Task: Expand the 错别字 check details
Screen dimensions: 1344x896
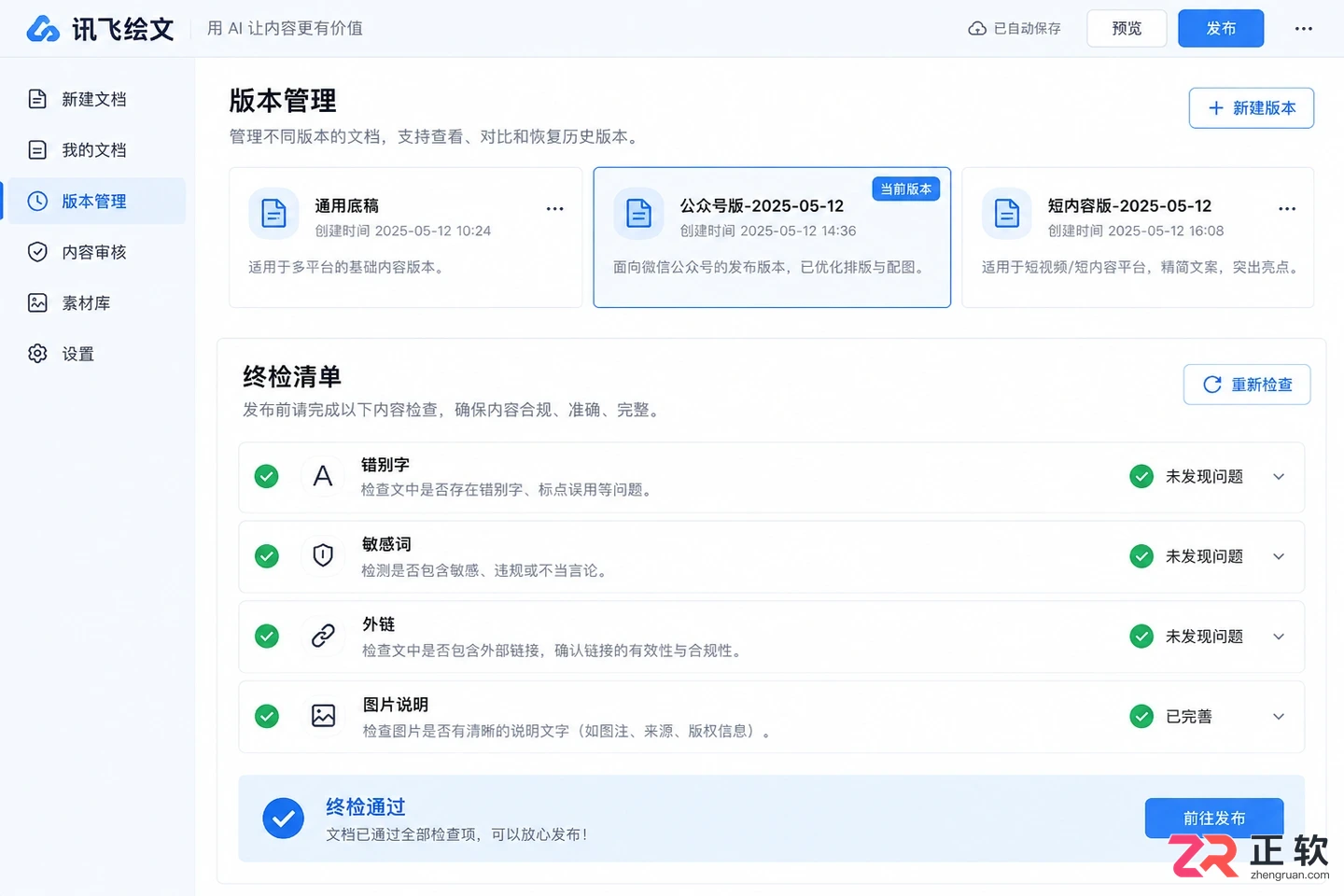Action: coord(1279,476)
